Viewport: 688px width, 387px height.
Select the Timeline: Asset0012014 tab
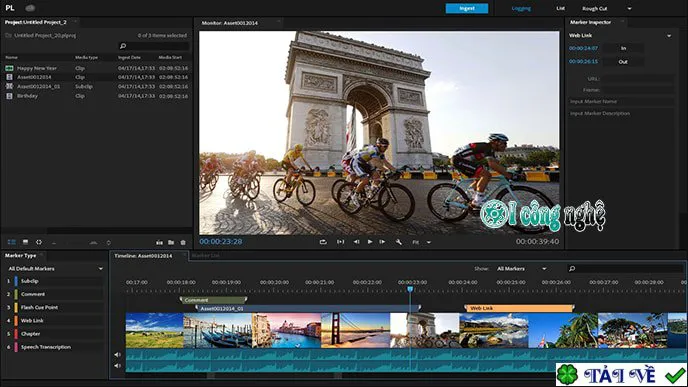point(143,256)
